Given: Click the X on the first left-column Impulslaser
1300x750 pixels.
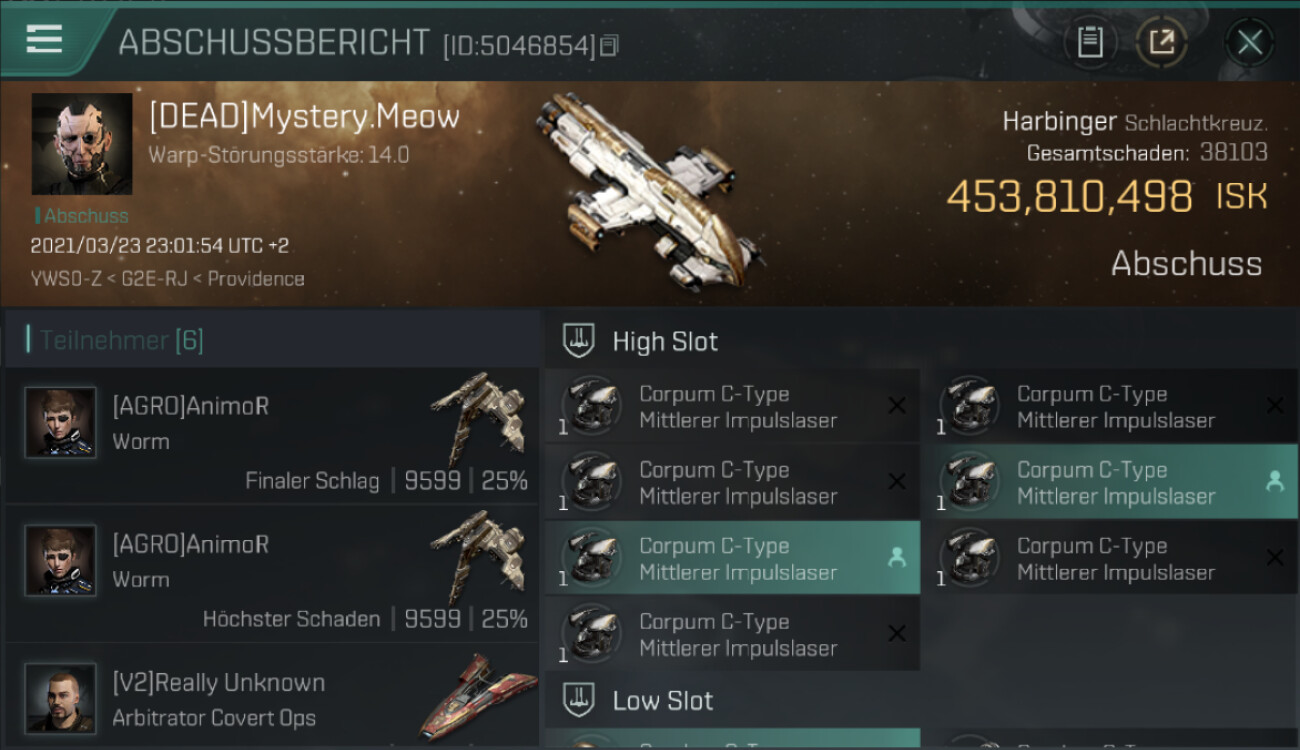Looking at the screenshot, I should coord(897,406).
